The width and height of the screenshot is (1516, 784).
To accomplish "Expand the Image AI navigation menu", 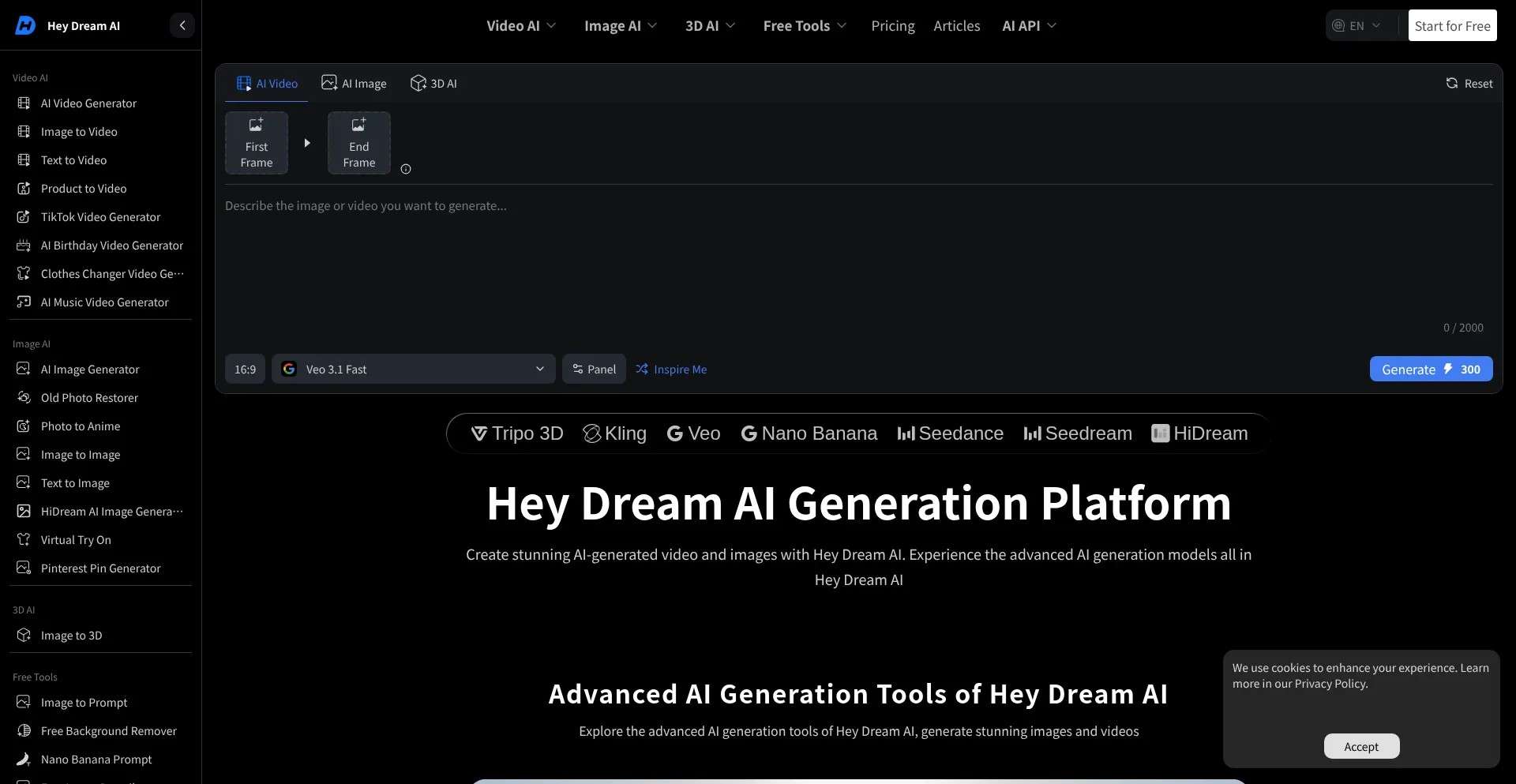I will pyautogui.click(x=621, y=26).
